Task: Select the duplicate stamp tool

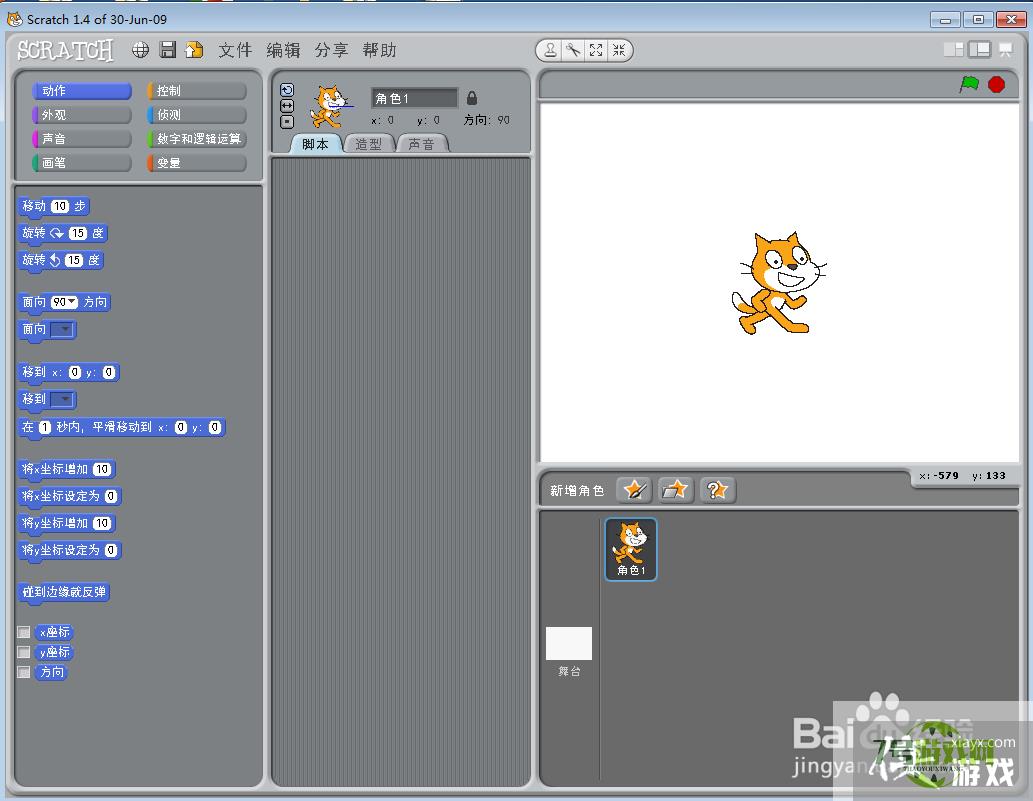Action: (550, 50)
